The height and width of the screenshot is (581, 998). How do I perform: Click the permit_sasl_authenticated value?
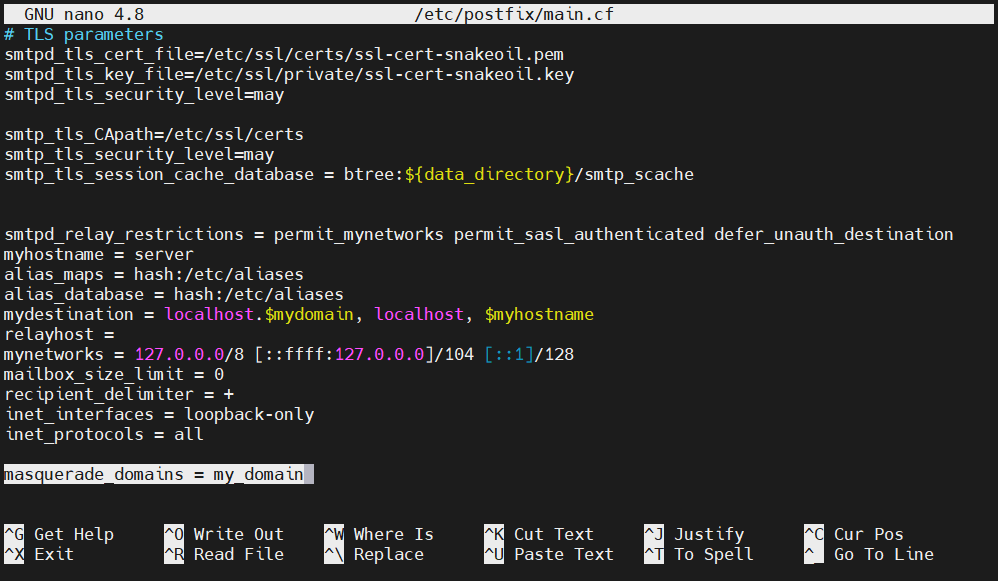(579, 234)
